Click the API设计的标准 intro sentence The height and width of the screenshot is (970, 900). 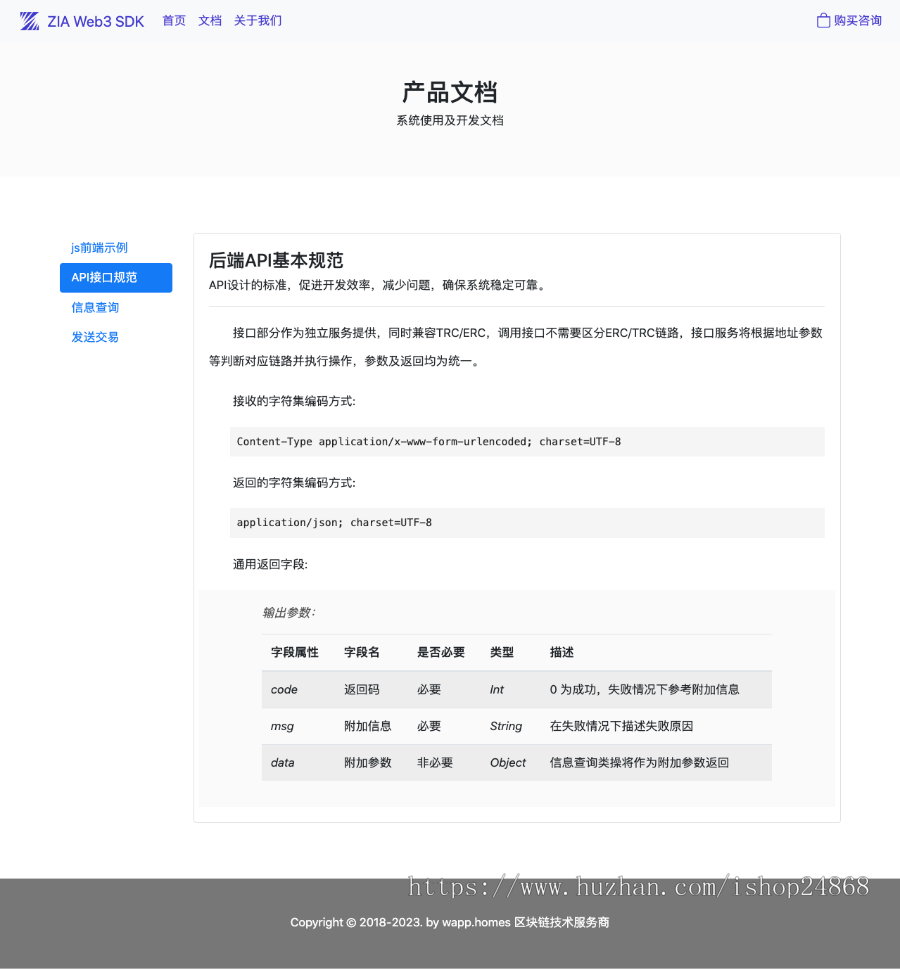coord(379,285)
